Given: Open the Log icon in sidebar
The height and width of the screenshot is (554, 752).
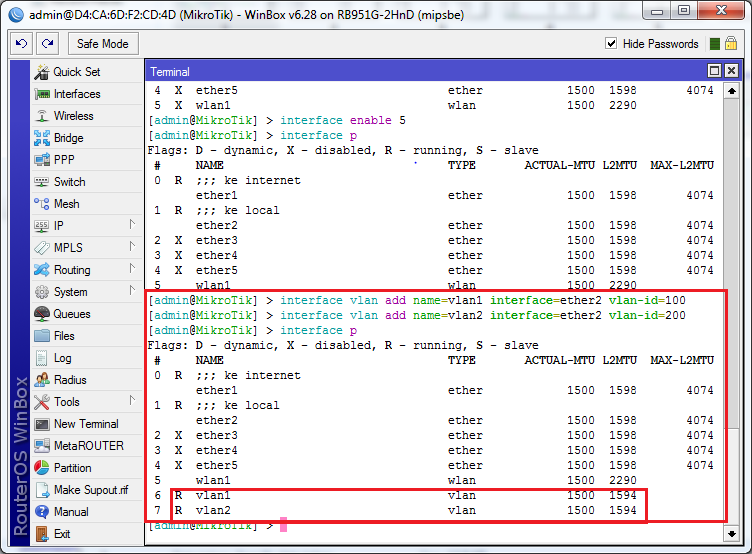Looking at the screenshot, I should click(x=42, y=358).
